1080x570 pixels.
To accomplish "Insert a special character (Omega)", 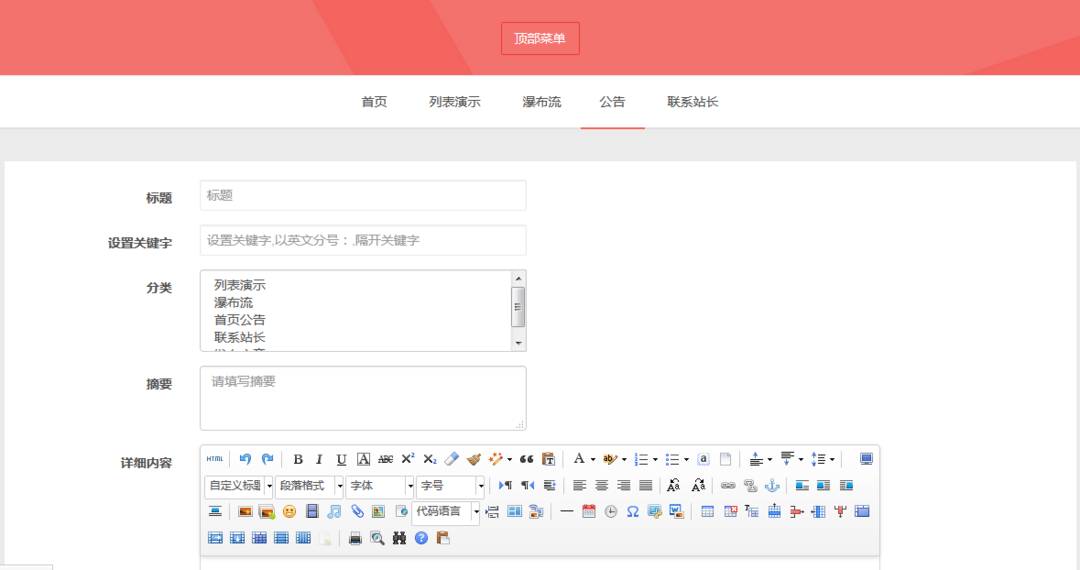I will (x=632, y=511).
